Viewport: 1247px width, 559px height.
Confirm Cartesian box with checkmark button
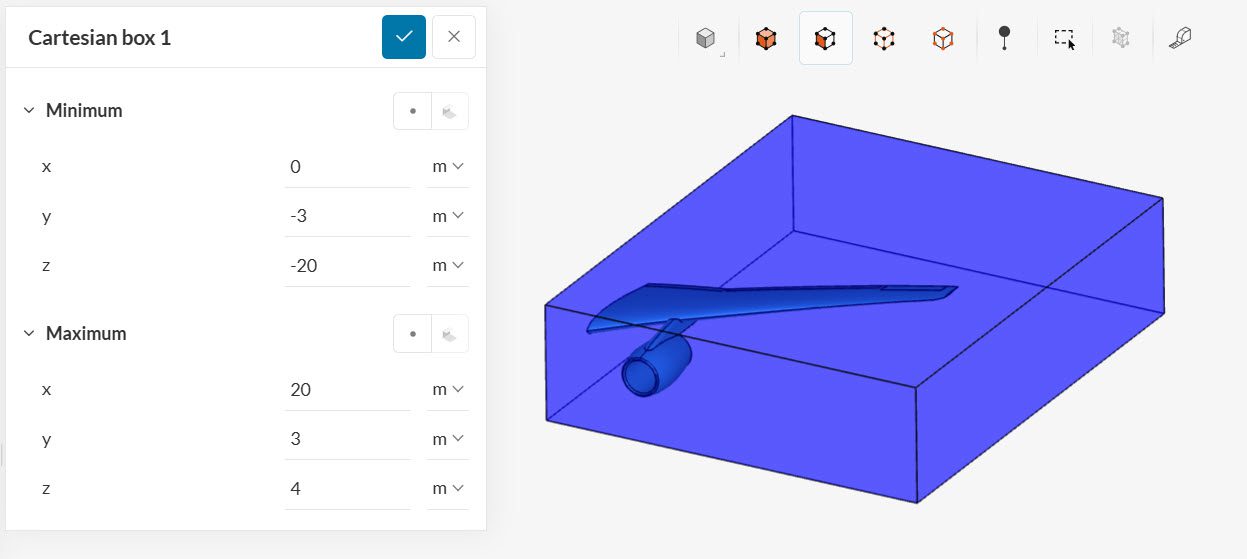(404, 37)
